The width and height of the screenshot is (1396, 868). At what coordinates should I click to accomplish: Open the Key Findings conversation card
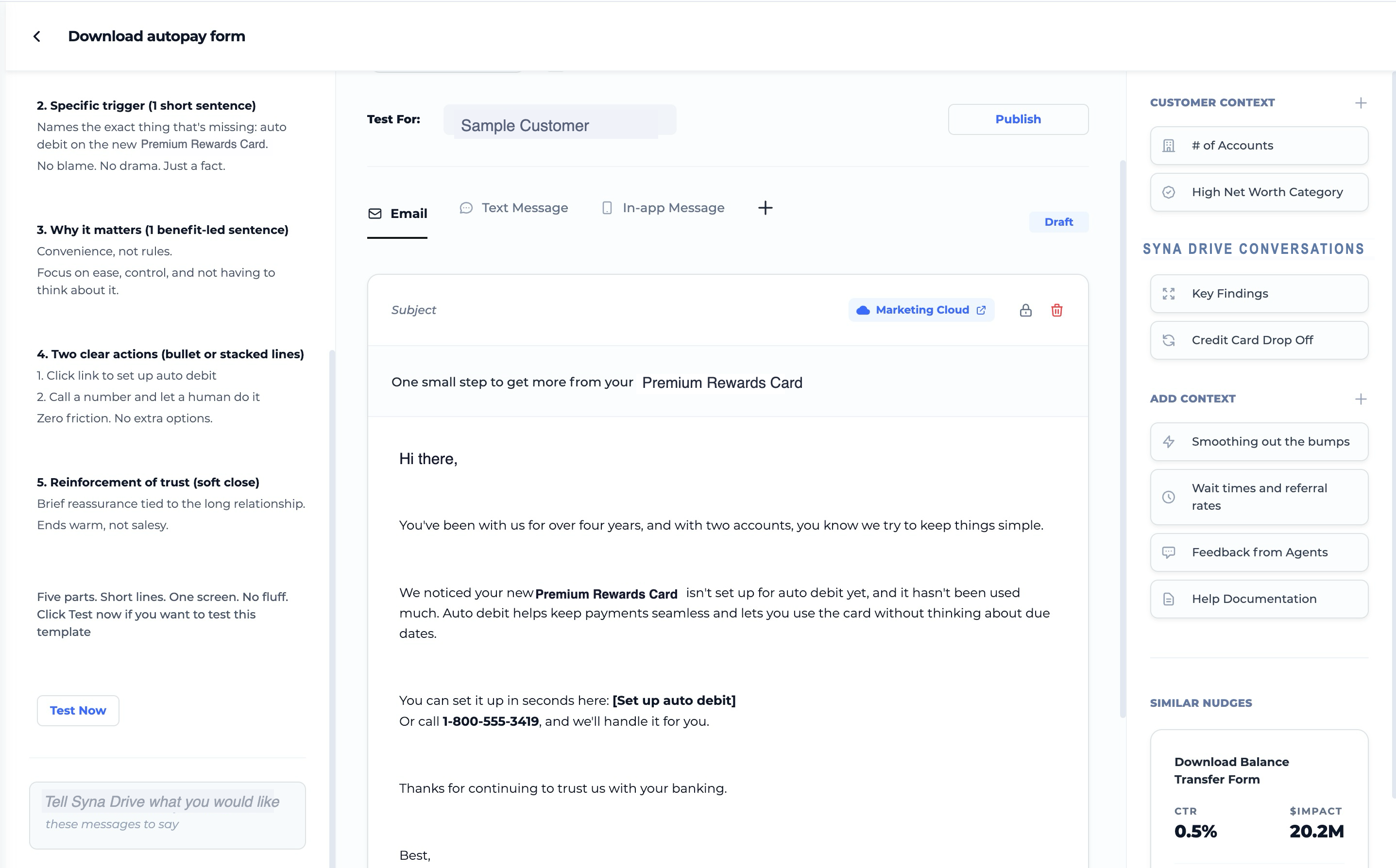[1259, 294]
